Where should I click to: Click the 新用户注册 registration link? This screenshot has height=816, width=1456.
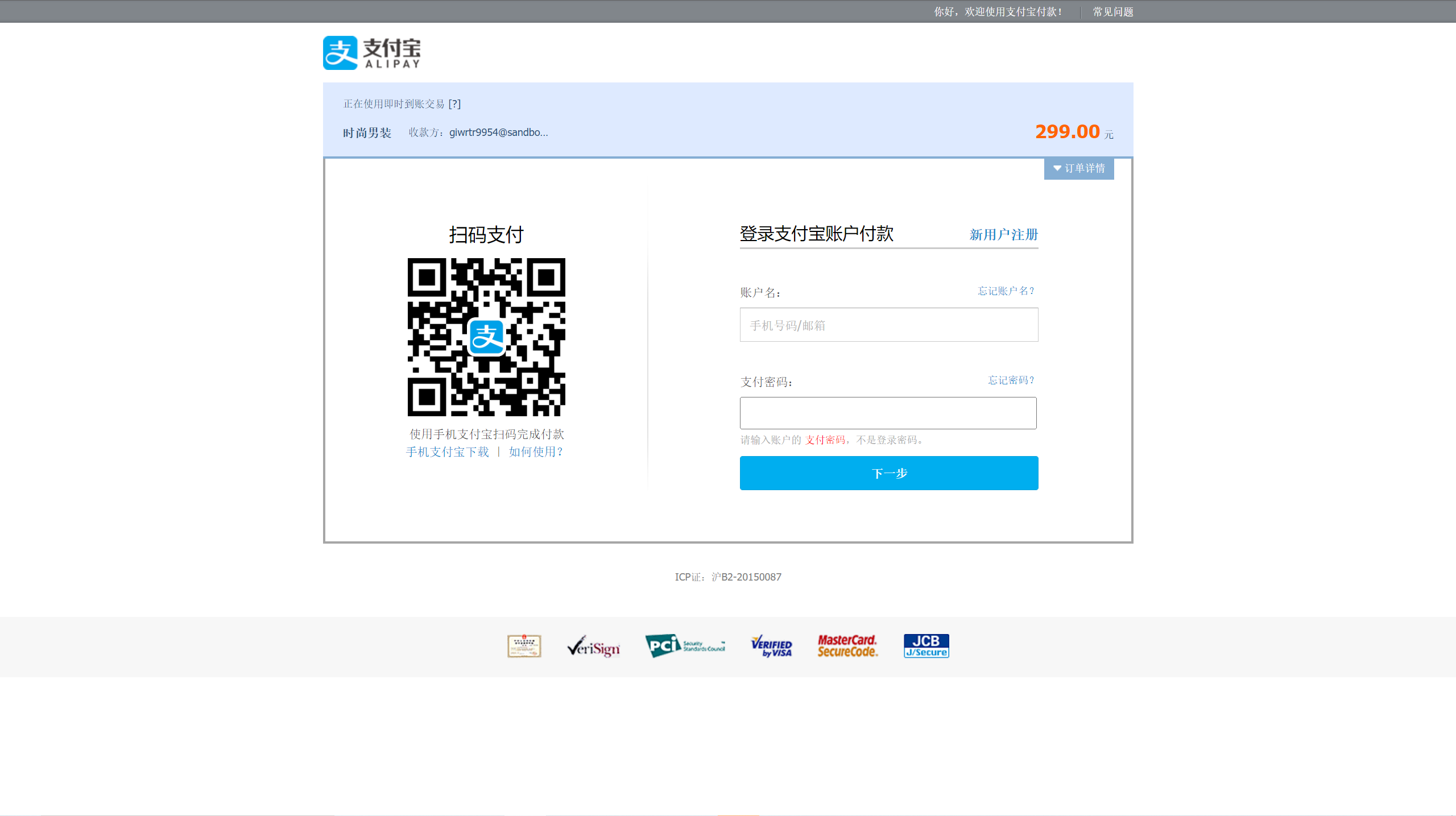tap(1003, 234)
